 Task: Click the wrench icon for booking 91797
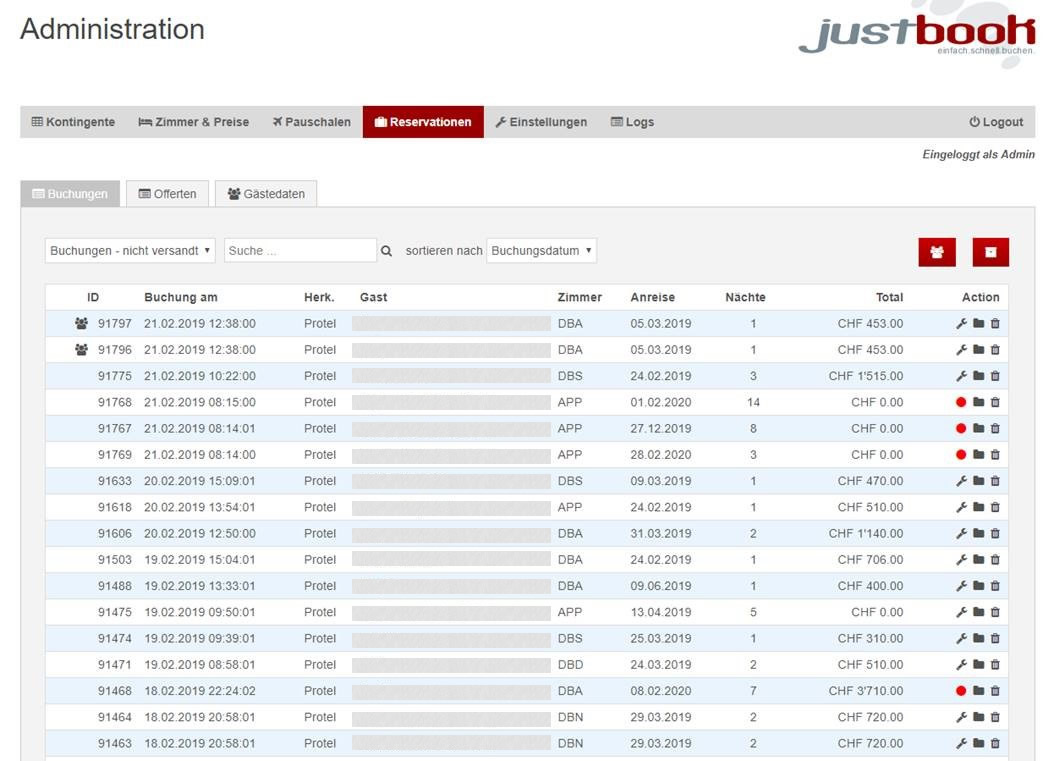point(961,324)
